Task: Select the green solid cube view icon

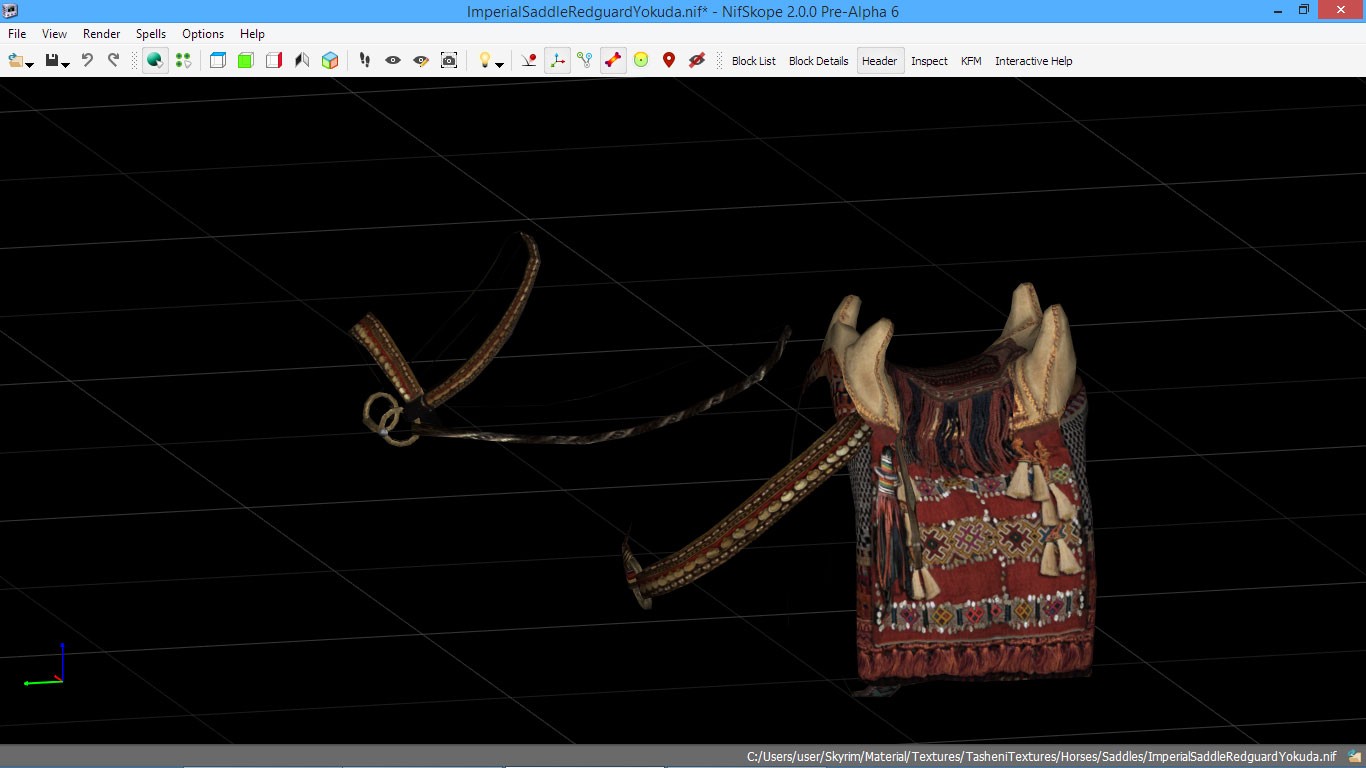Action: pyautogui.click(x=246, y=60)
